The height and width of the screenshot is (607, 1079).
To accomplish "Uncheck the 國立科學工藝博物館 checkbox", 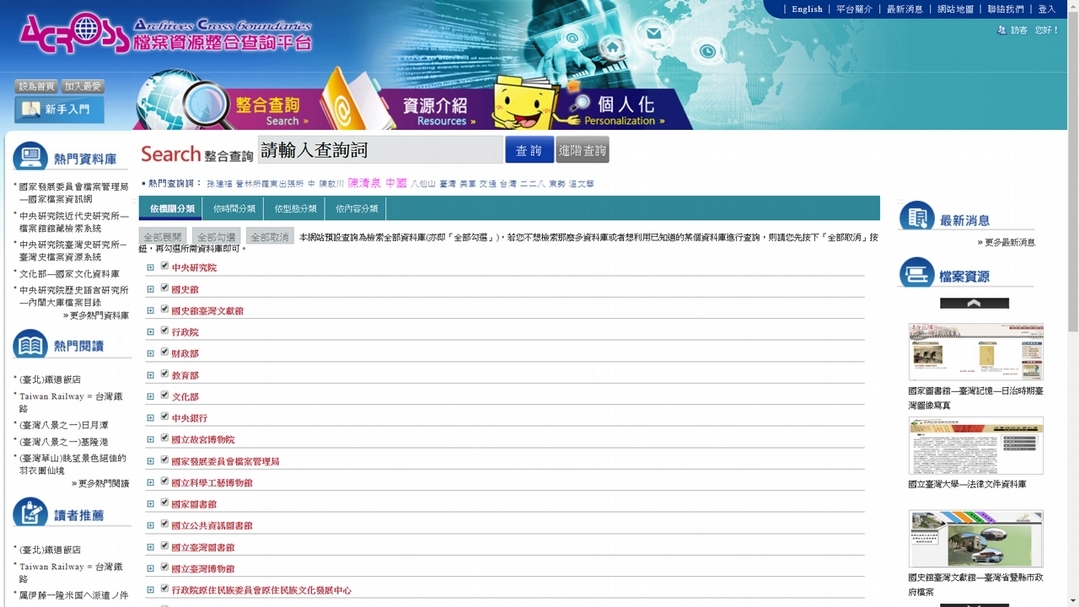I will tap(164, 481).
